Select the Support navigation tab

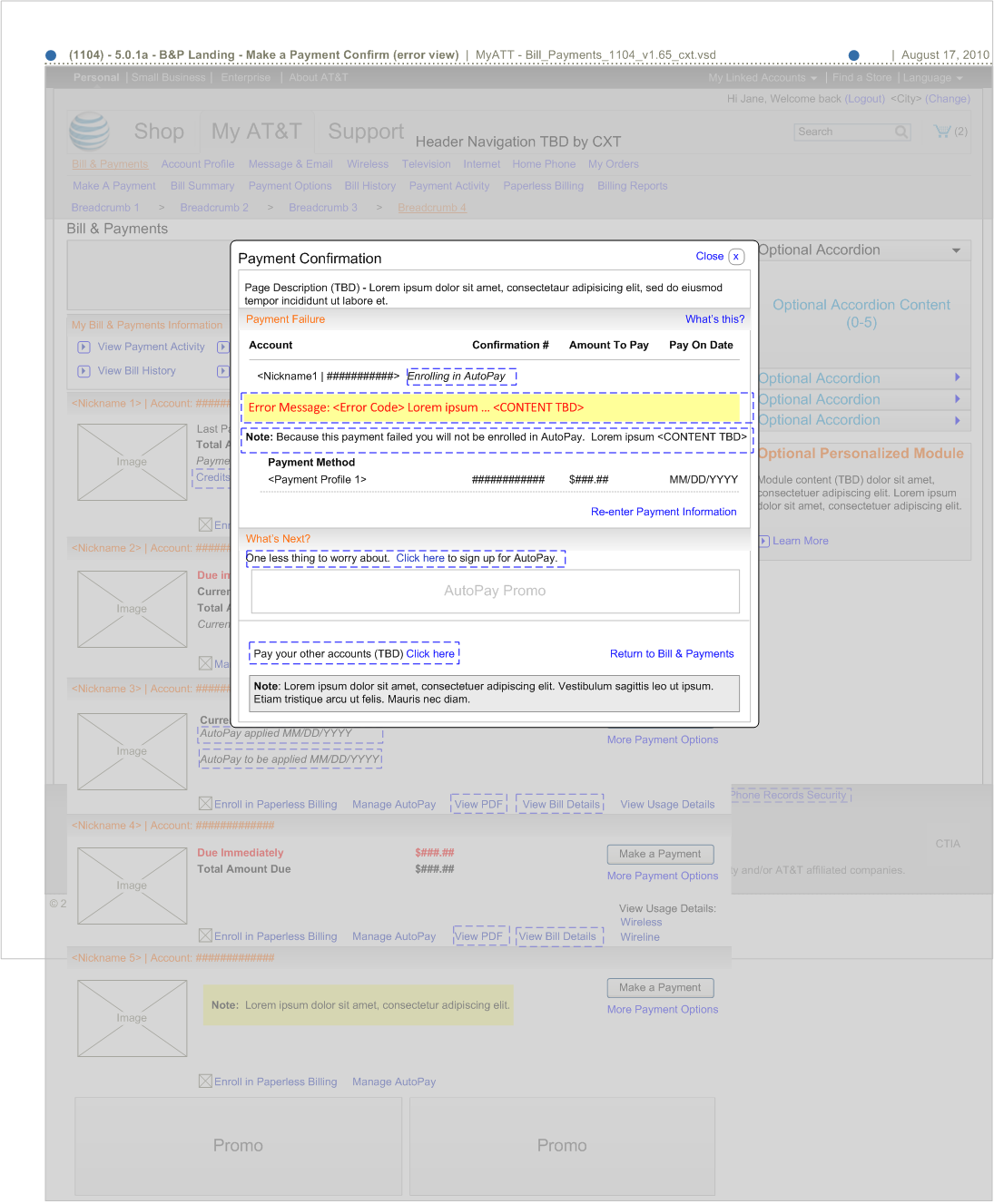pos(366,132)
